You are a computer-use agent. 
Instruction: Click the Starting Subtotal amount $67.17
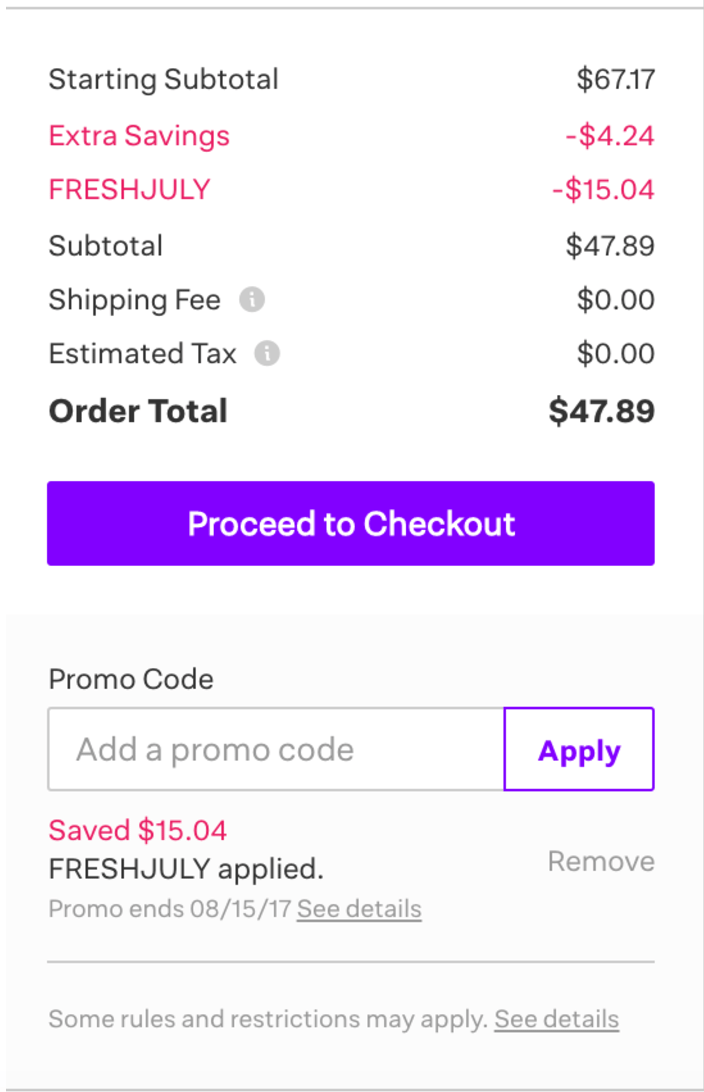point(616,79)
